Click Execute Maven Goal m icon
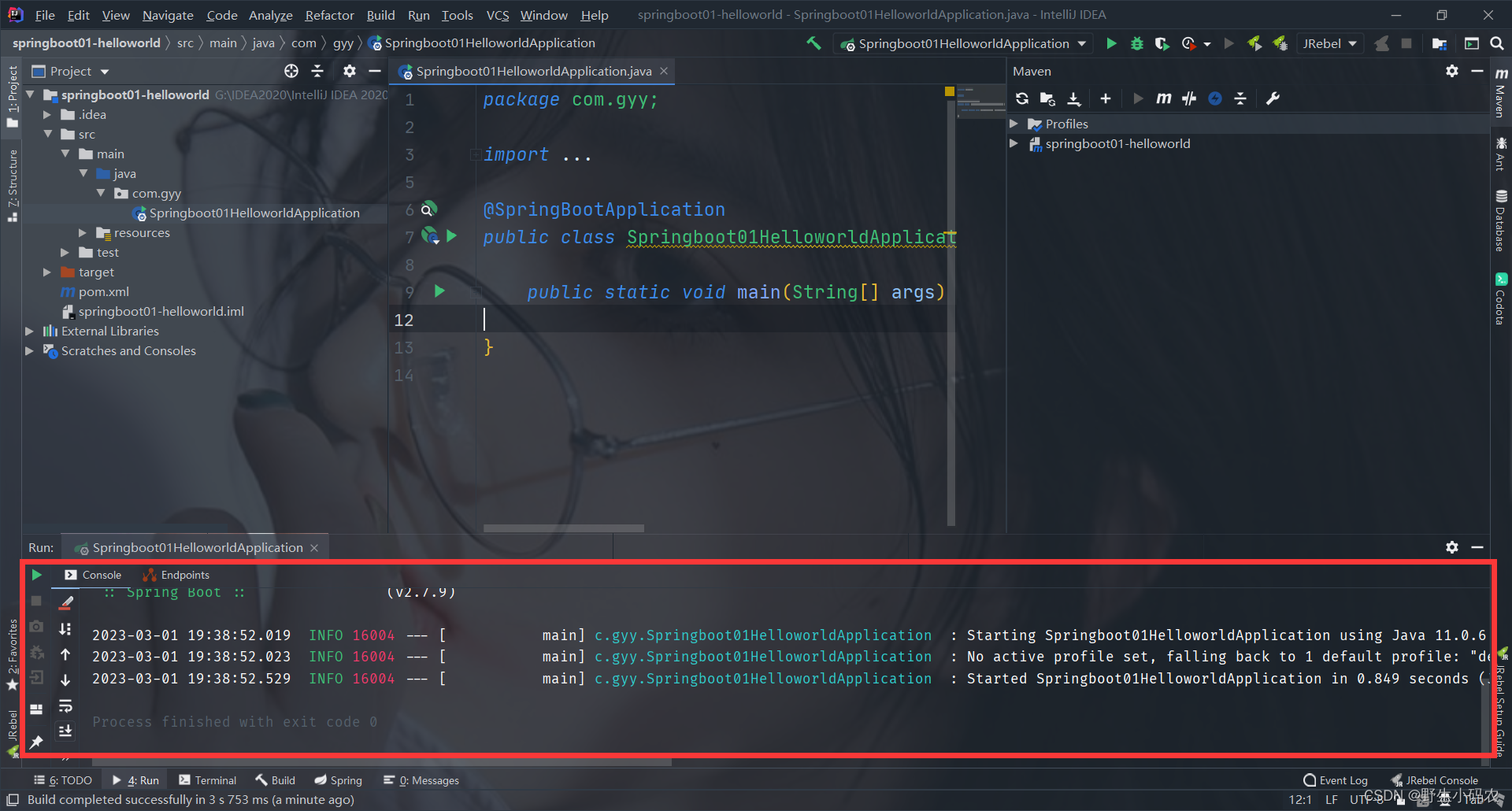 pyautogui.click(x=1163, y=98)
